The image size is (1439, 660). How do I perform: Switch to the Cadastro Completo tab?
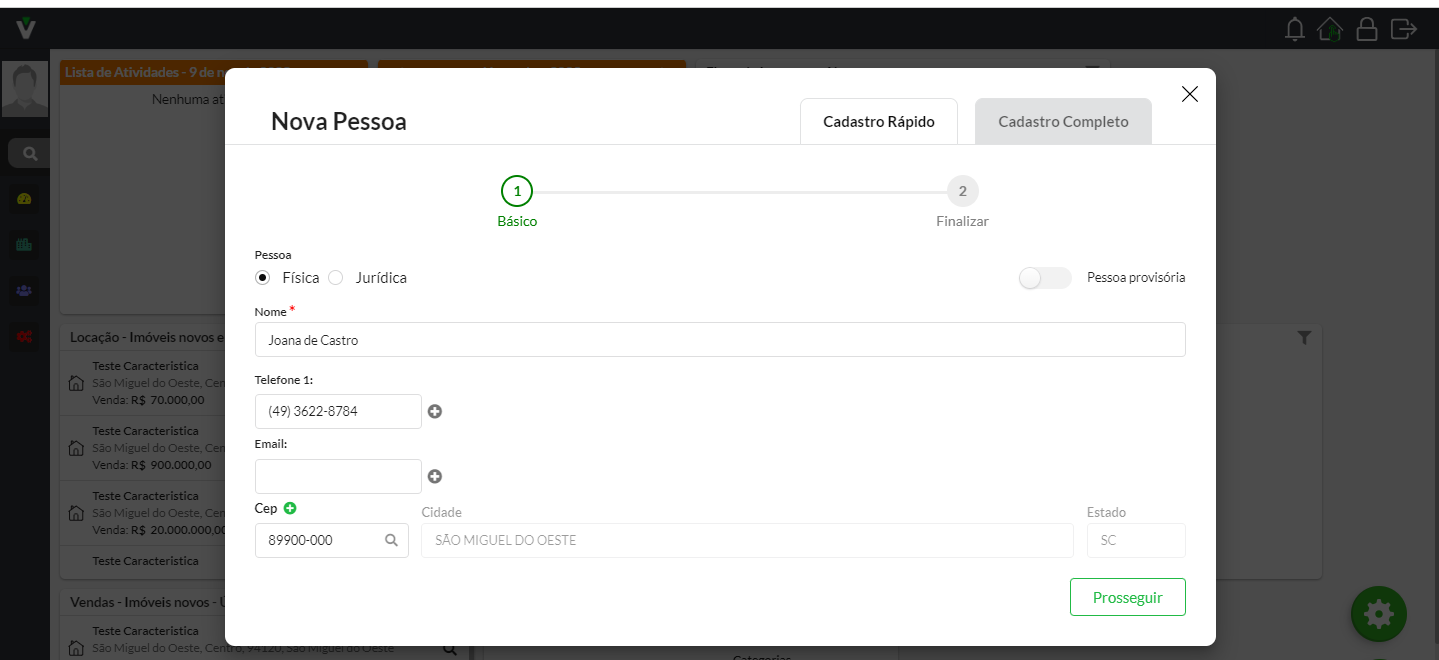(1063, 122)
